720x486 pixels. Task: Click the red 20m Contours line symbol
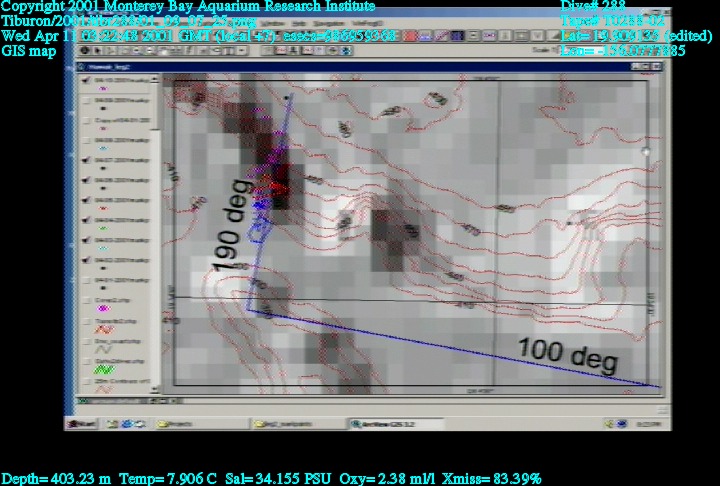click(103, 393)
